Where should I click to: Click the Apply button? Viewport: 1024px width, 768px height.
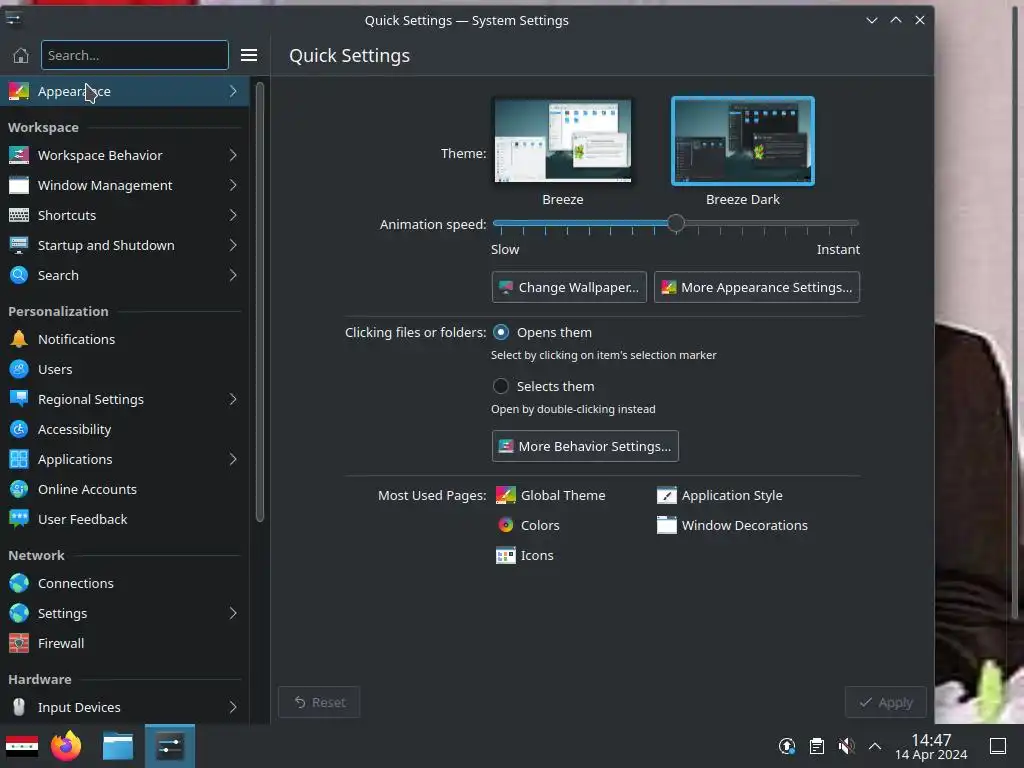[x=886, y=703]
